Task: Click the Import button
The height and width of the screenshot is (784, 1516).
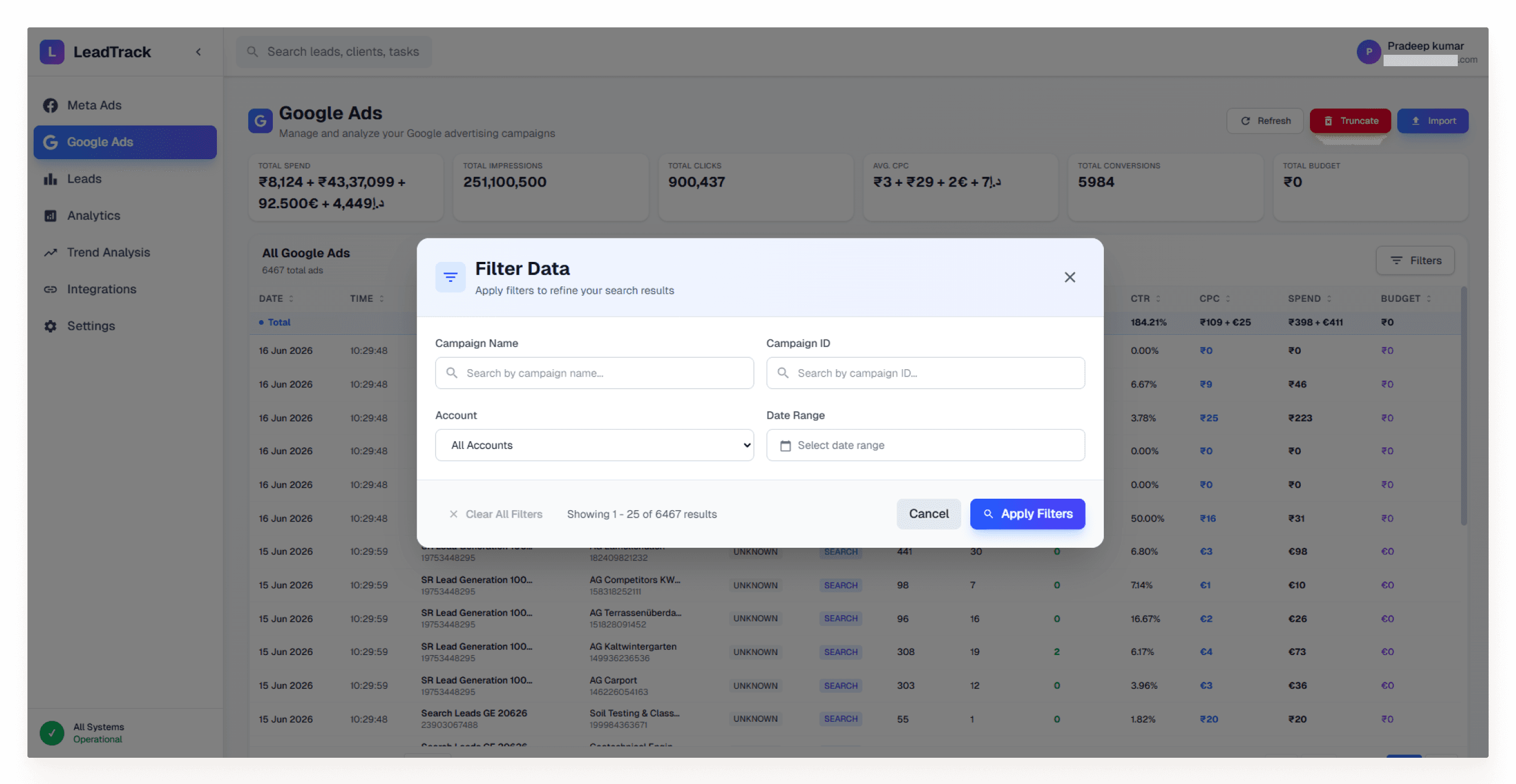Action: pyautogui.click(x=1433, y=120)
